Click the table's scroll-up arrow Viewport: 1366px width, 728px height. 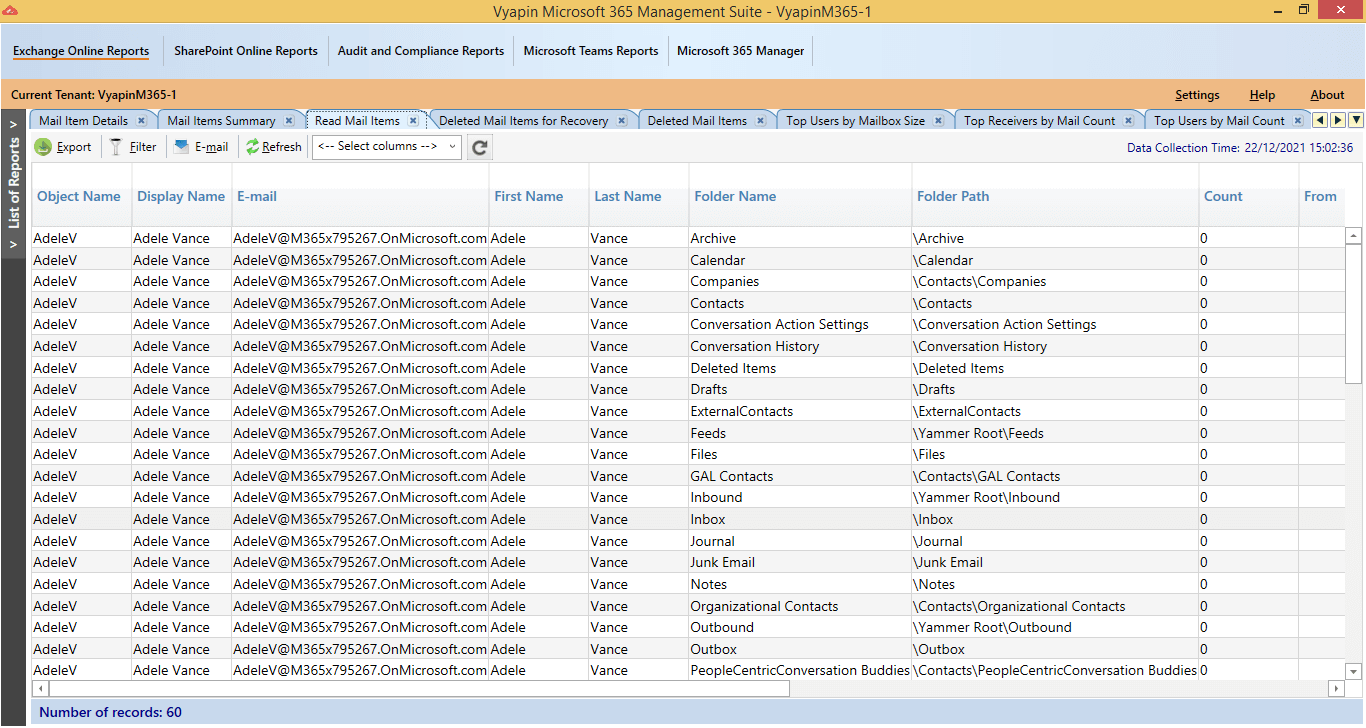[x=1354, y=236]
